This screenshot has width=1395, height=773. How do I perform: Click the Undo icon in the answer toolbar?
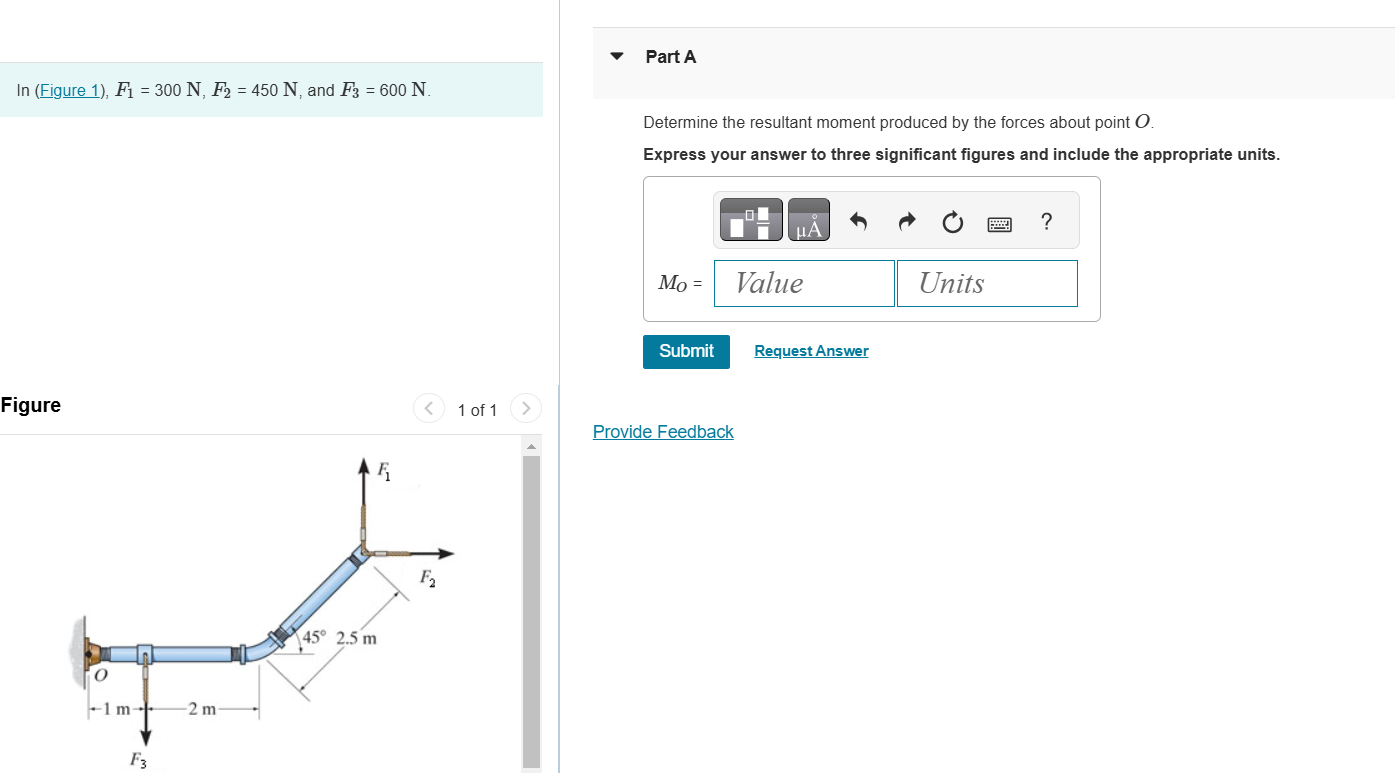point(856,221)
